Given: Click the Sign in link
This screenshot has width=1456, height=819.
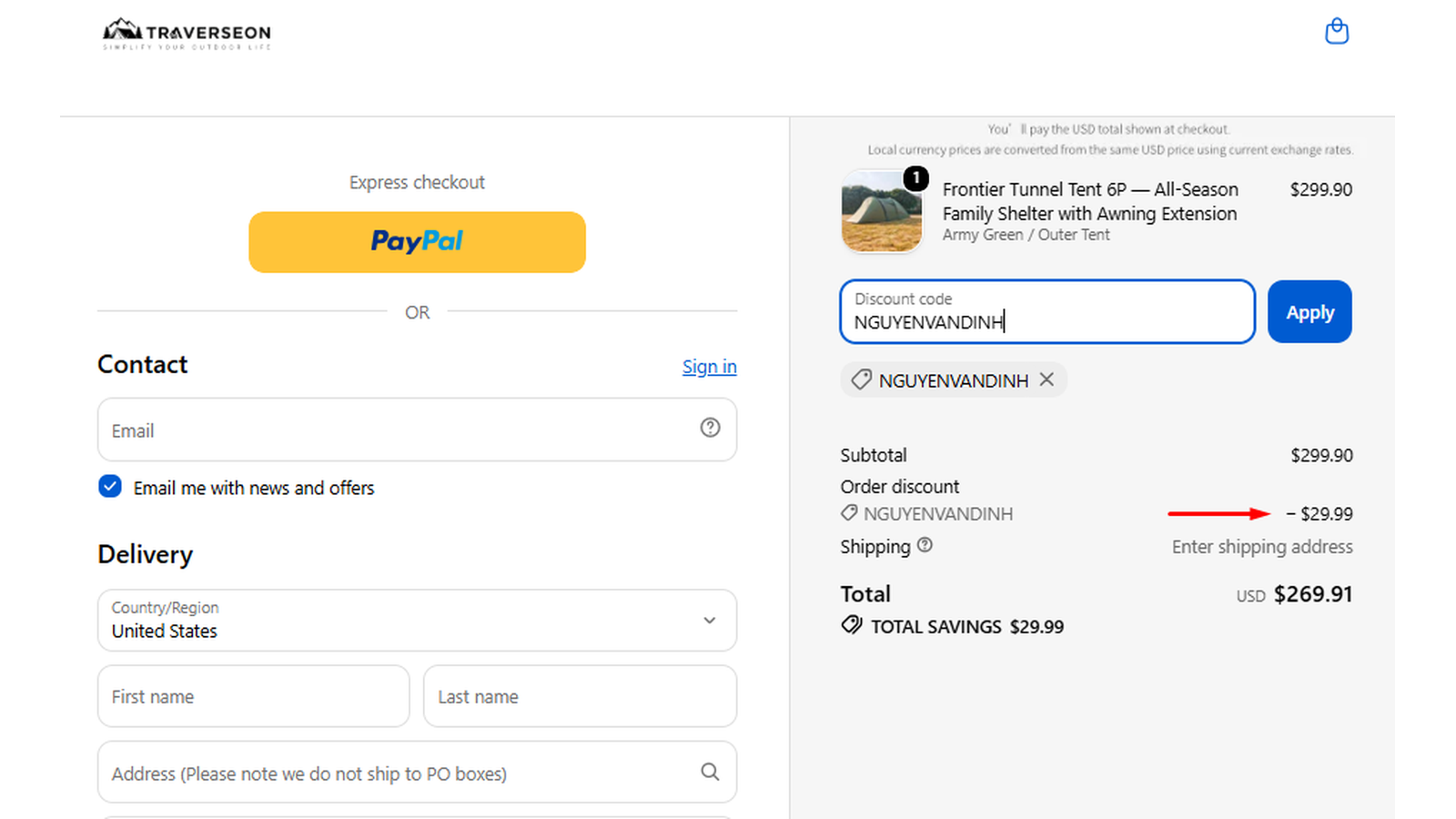Looking at the screenshot, I should [710, 367].
